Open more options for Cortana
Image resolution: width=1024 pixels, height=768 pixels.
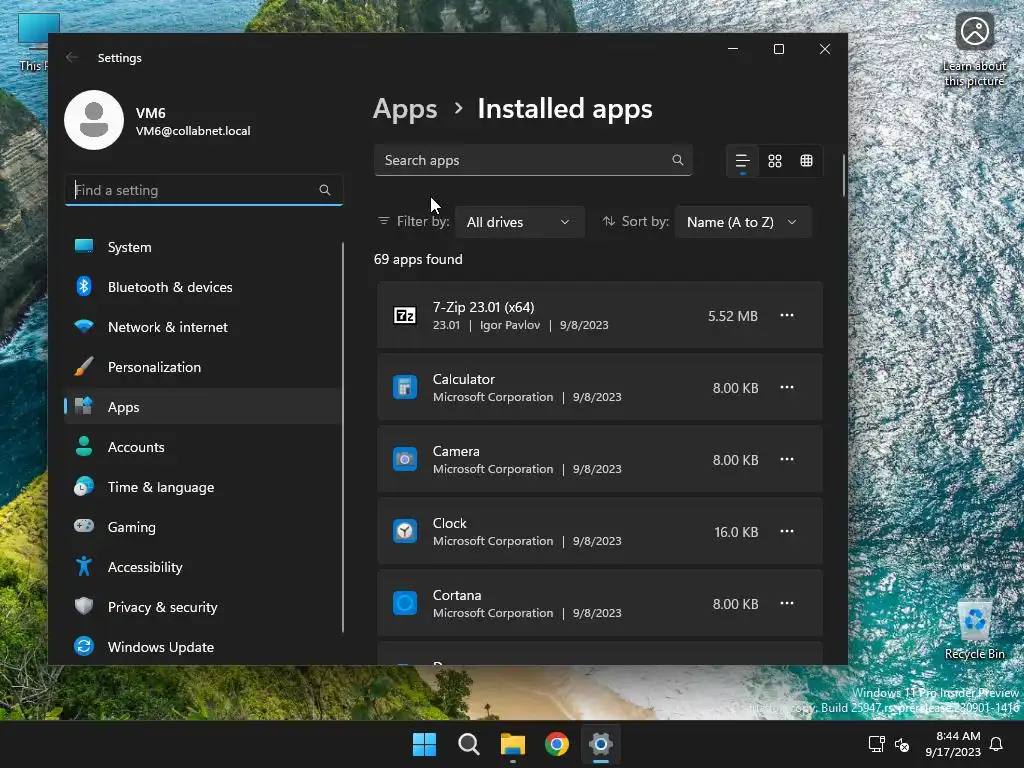787,603
